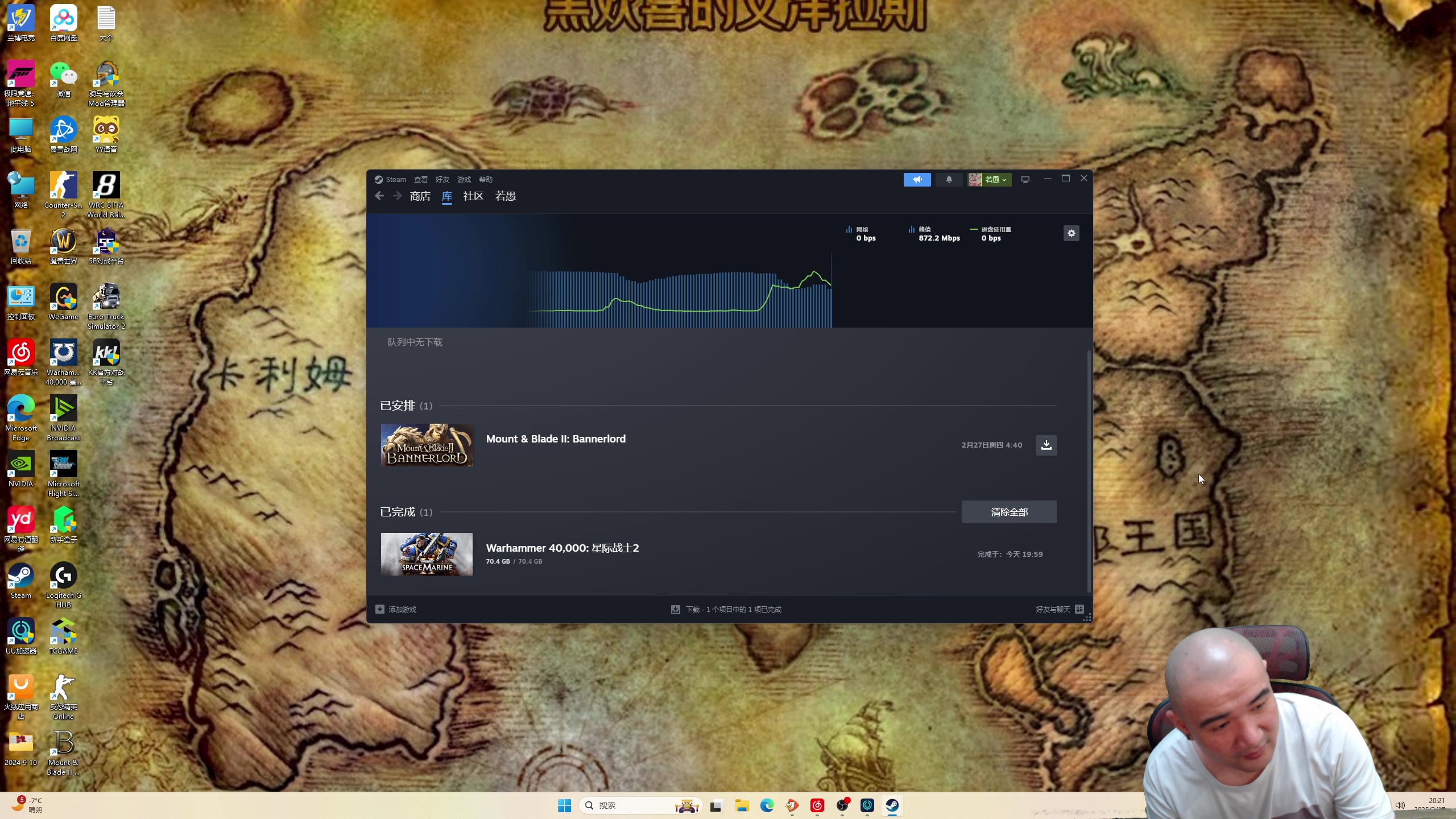Click the 2月27日周四 4:40 schedule time

click(992, 445)
